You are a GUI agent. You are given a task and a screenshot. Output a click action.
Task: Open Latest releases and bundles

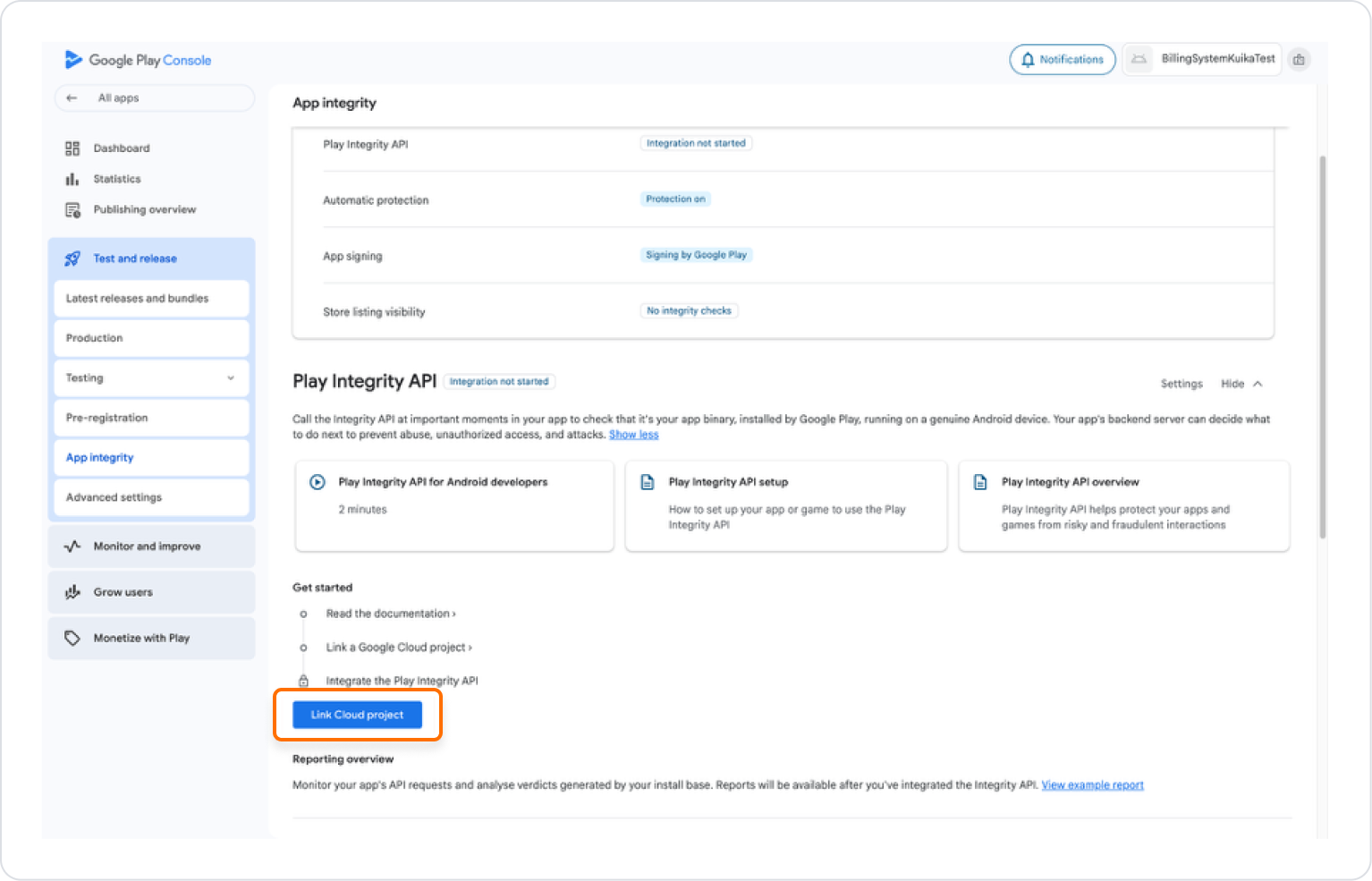(151, 299)
